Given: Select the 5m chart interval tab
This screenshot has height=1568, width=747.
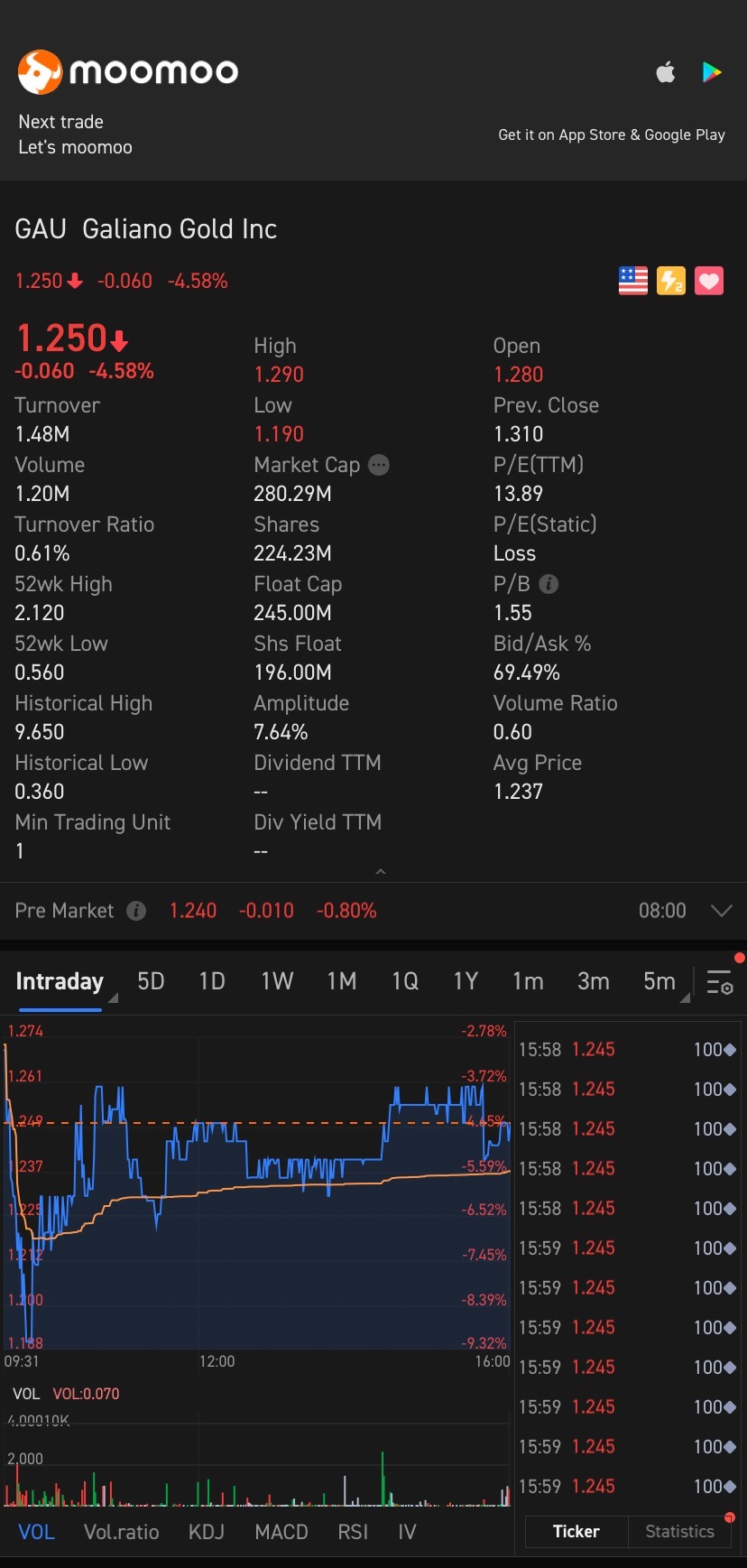Looking at the screenshot, I should [659, 981].
